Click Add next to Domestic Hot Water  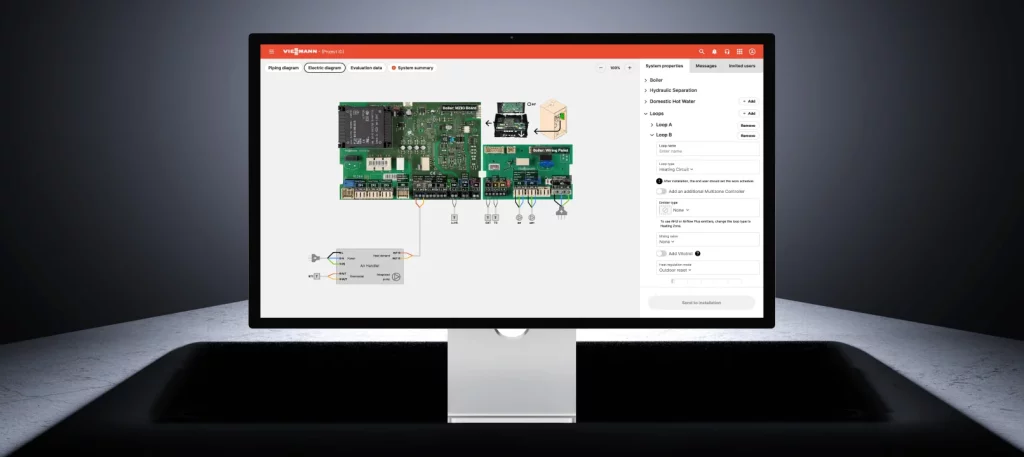point(747,101)
